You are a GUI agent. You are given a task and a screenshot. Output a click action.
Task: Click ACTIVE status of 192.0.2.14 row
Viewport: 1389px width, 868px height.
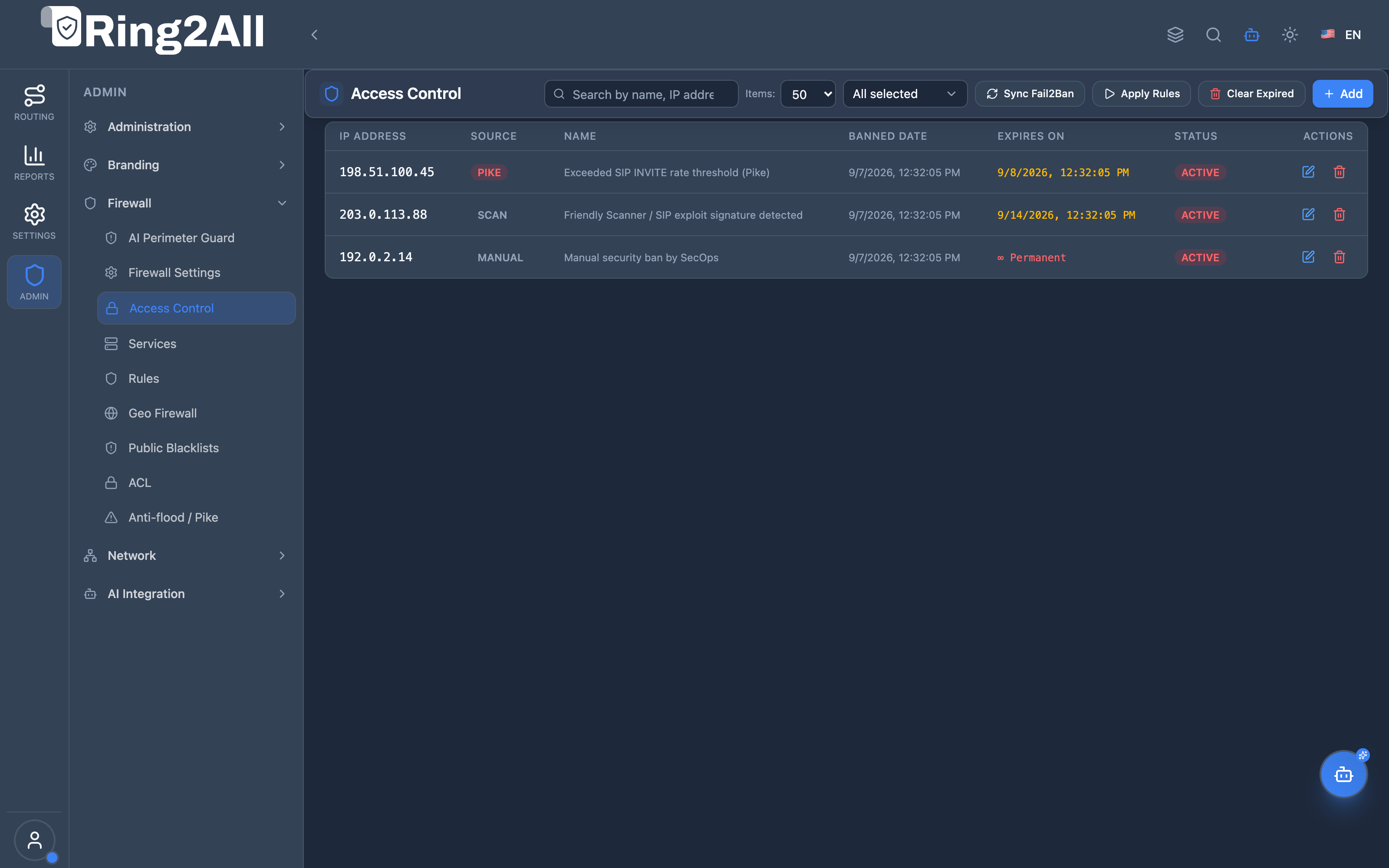point(1200,257)
